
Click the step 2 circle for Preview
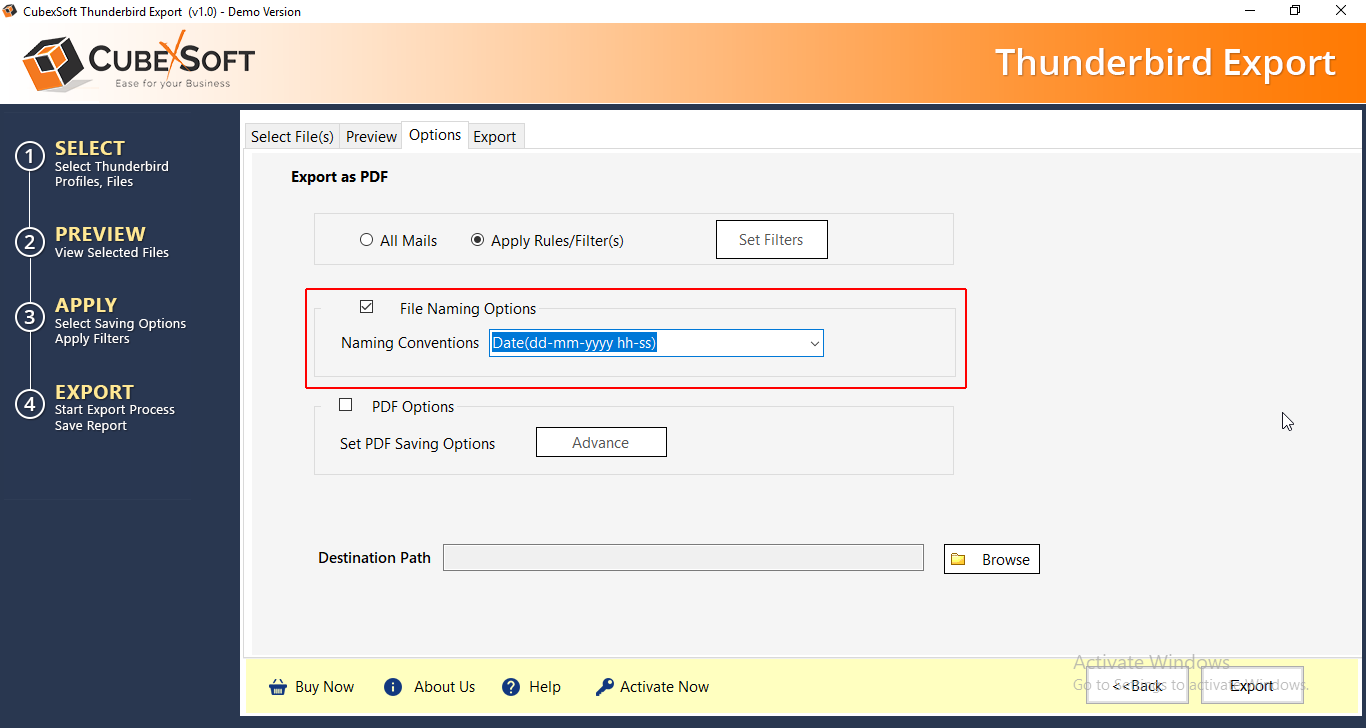click(x=30, y=242)
